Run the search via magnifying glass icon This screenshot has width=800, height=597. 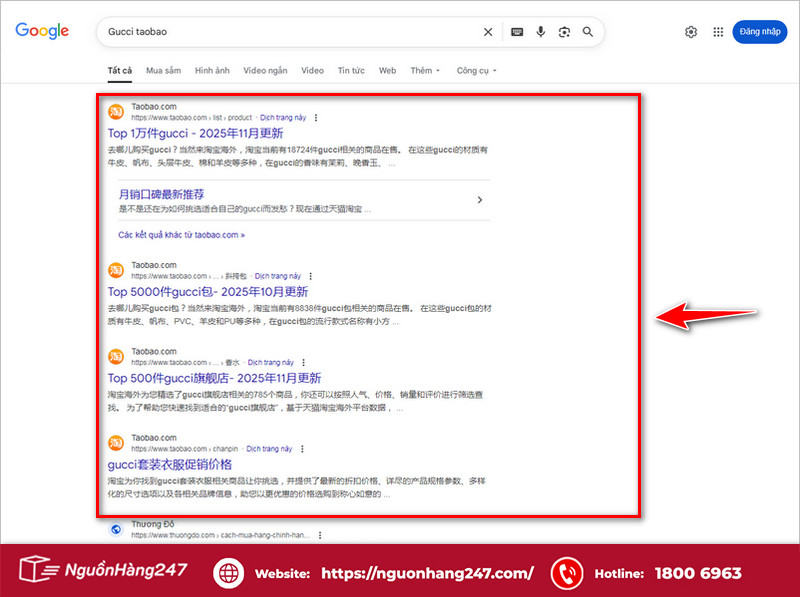pos(588,31)
